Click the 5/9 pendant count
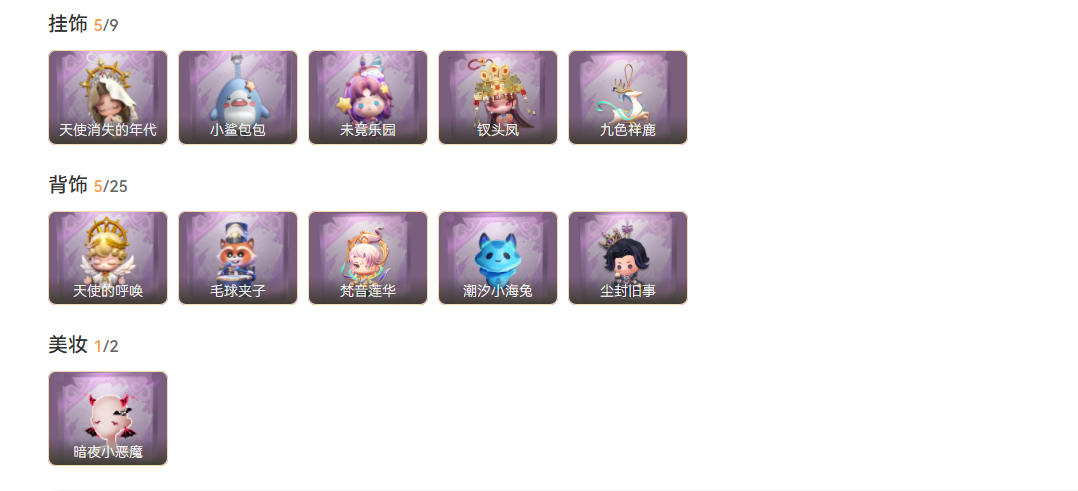Screen dimensions: 1078x491 pyautogui.click(x=106, y=25)
